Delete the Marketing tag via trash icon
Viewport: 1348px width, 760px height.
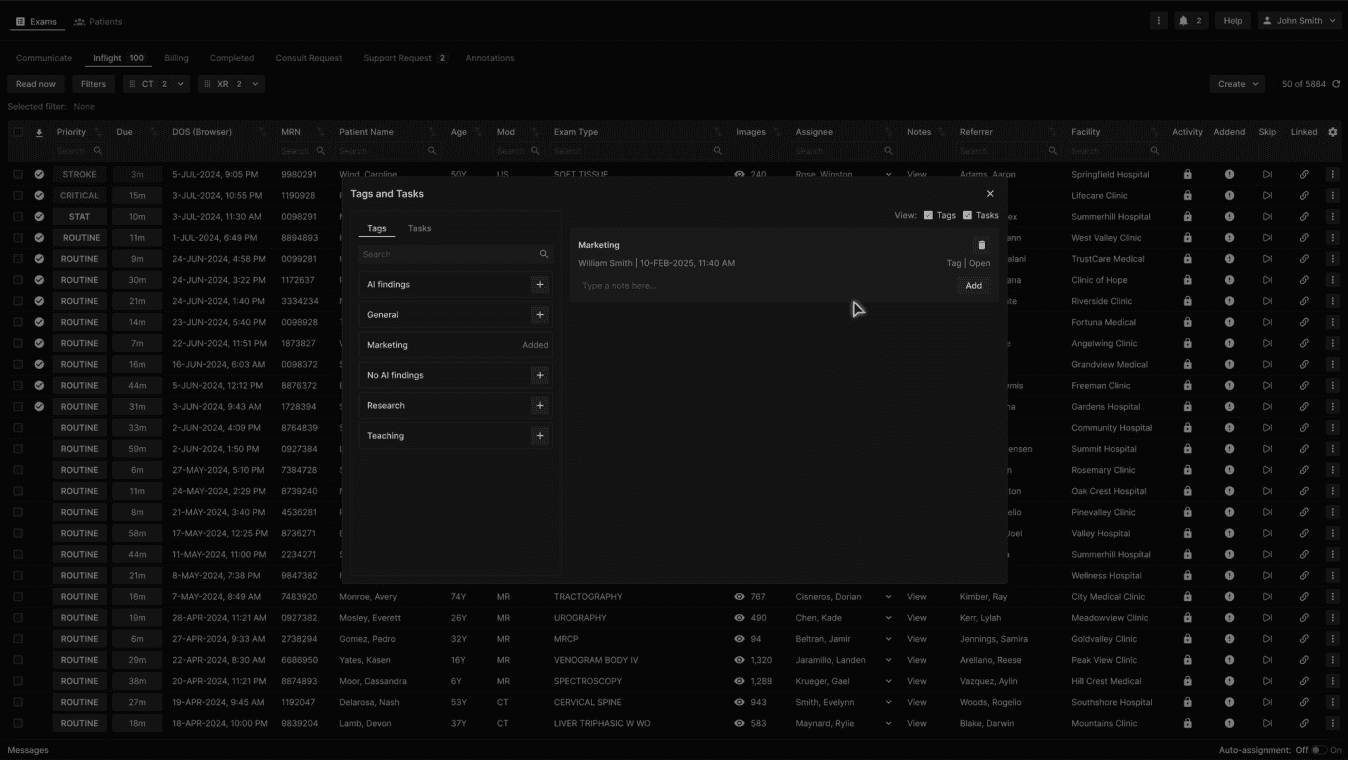(x=981, y=245)
